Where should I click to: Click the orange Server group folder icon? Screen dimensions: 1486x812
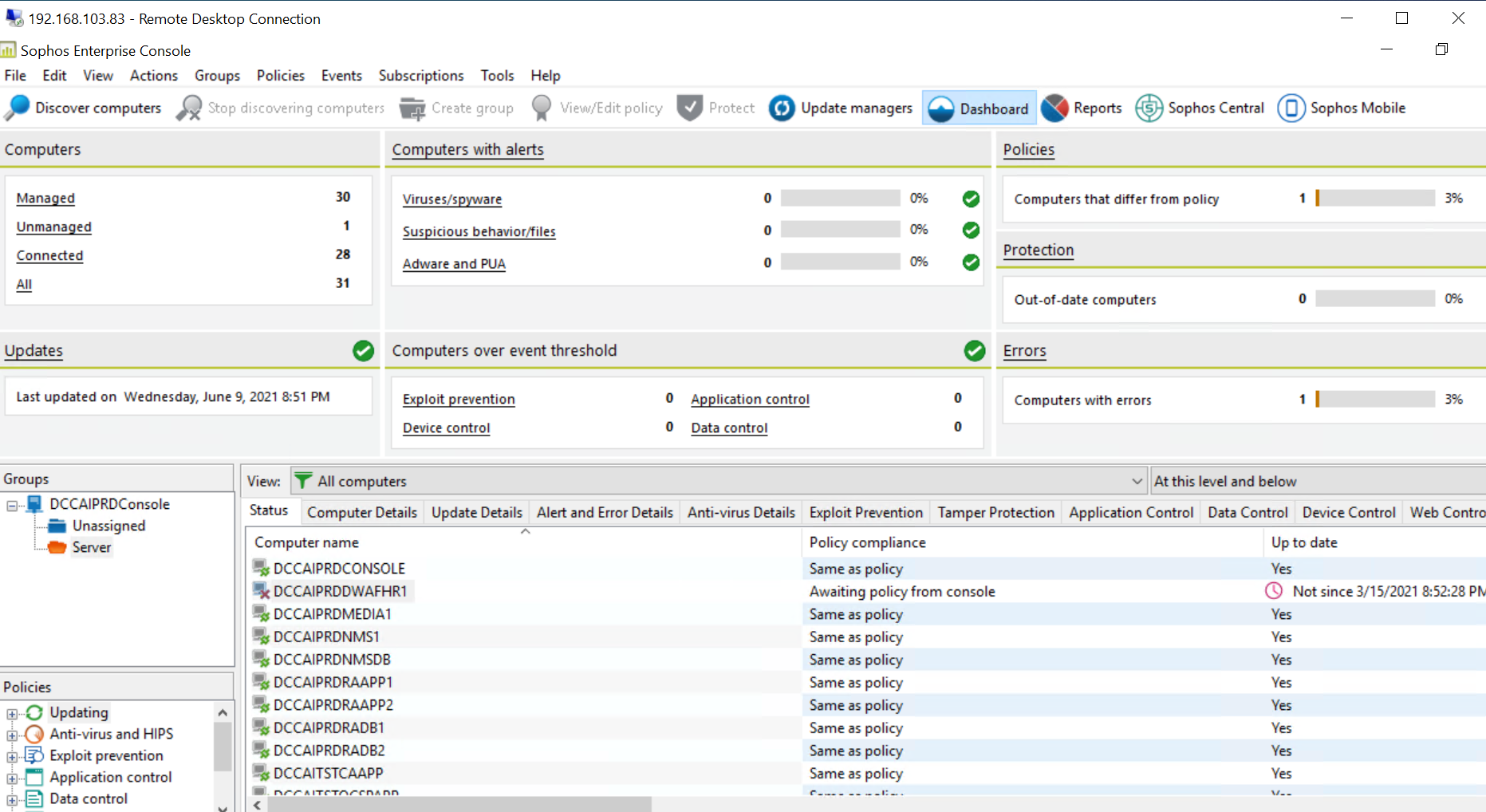pos(57,547)
